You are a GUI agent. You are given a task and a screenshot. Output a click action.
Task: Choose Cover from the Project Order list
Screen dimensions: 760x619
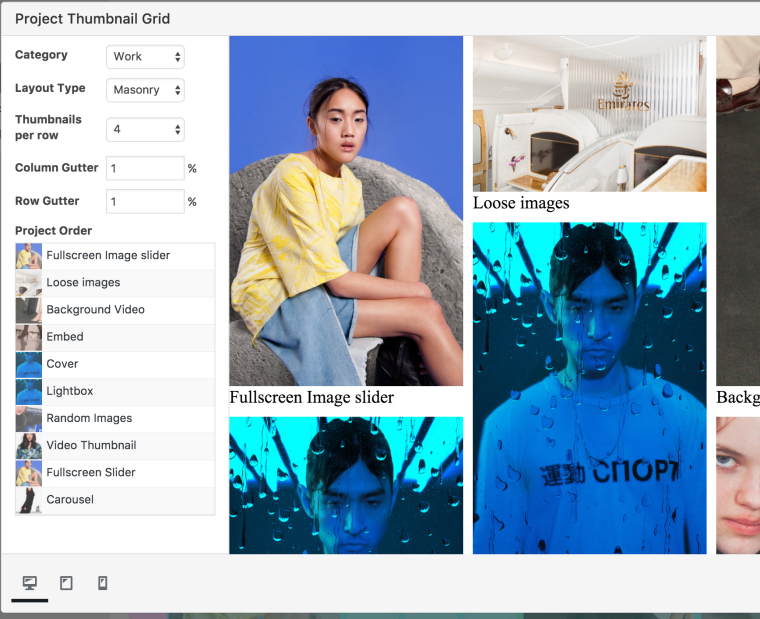pos(62,364)
